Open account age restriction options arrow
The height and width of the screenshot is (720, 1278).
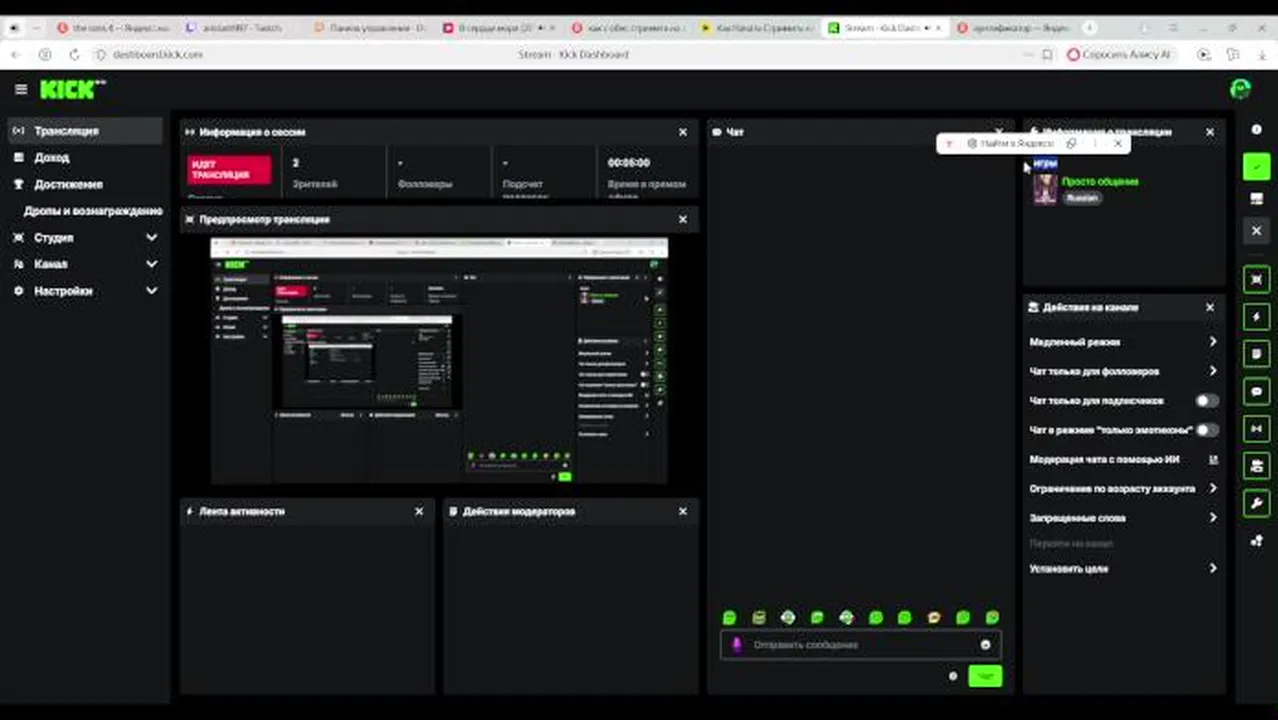(1213, 489)
